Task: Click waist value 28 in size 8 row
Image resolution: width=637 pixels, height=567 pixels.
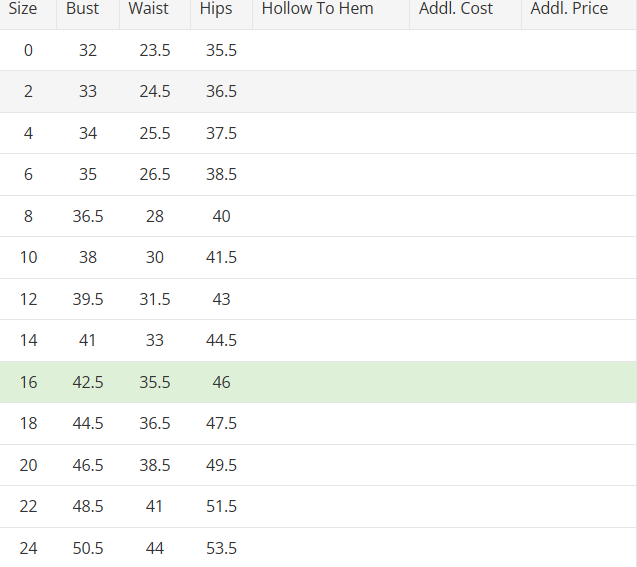Action: click(x=155, y=216)
